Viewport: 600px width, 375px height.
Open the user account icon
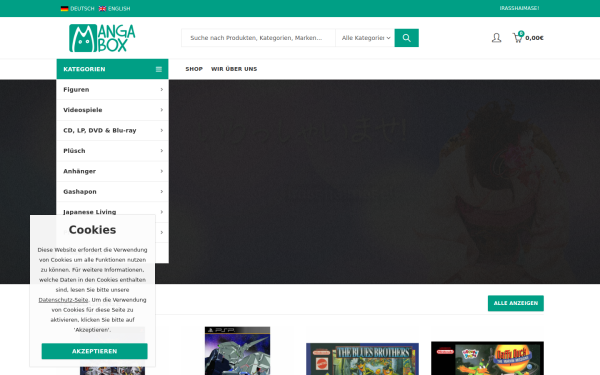click(496, 38)
